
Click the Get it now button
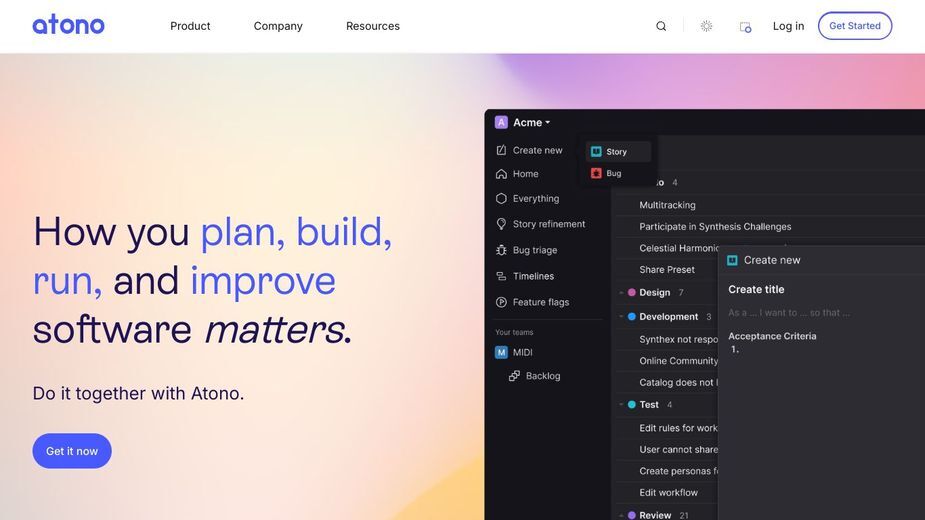click(x=72, y=451)
